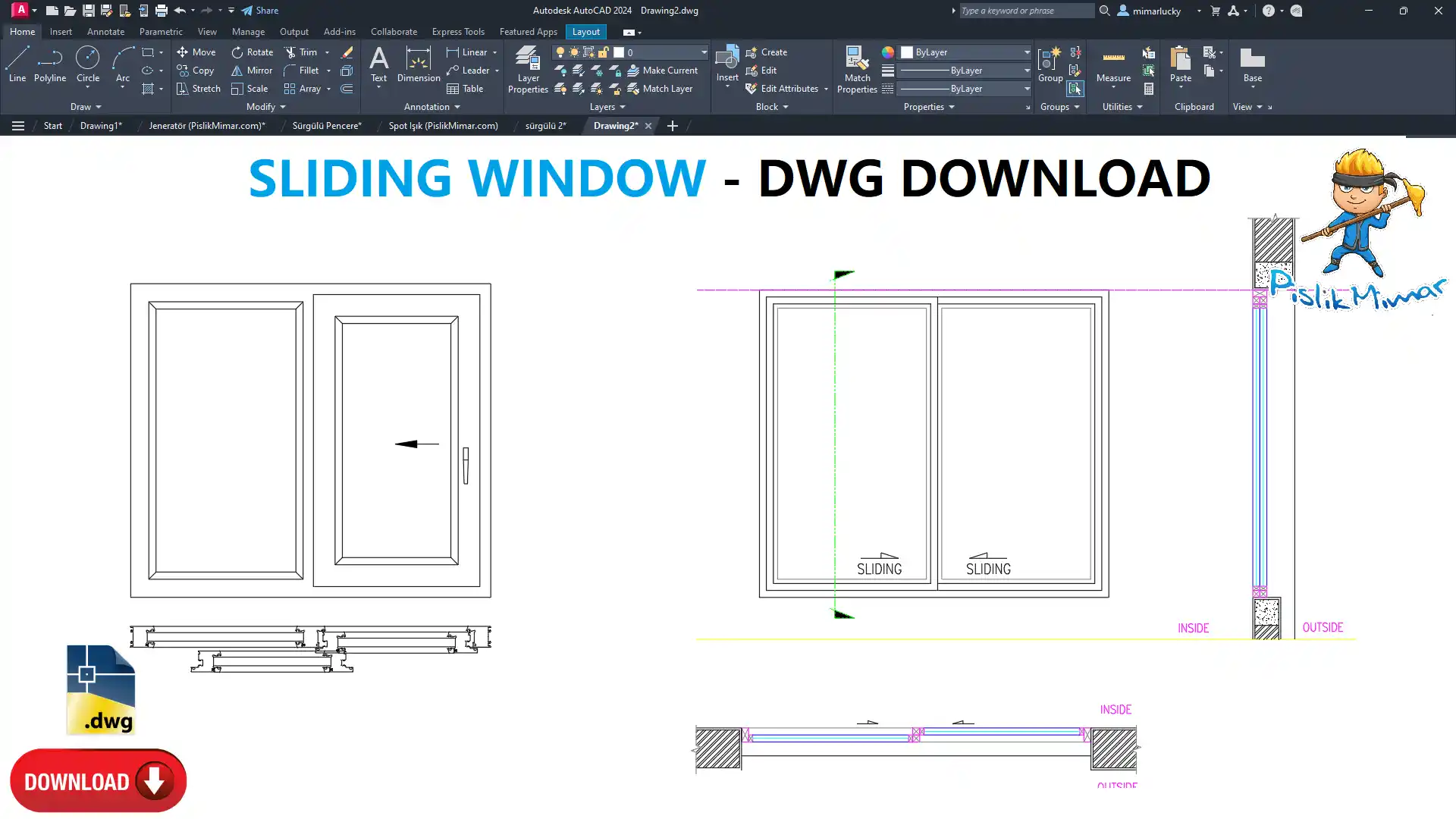Open the Trim dropdown arrow

pyautogui.click(x=328, y=52)
